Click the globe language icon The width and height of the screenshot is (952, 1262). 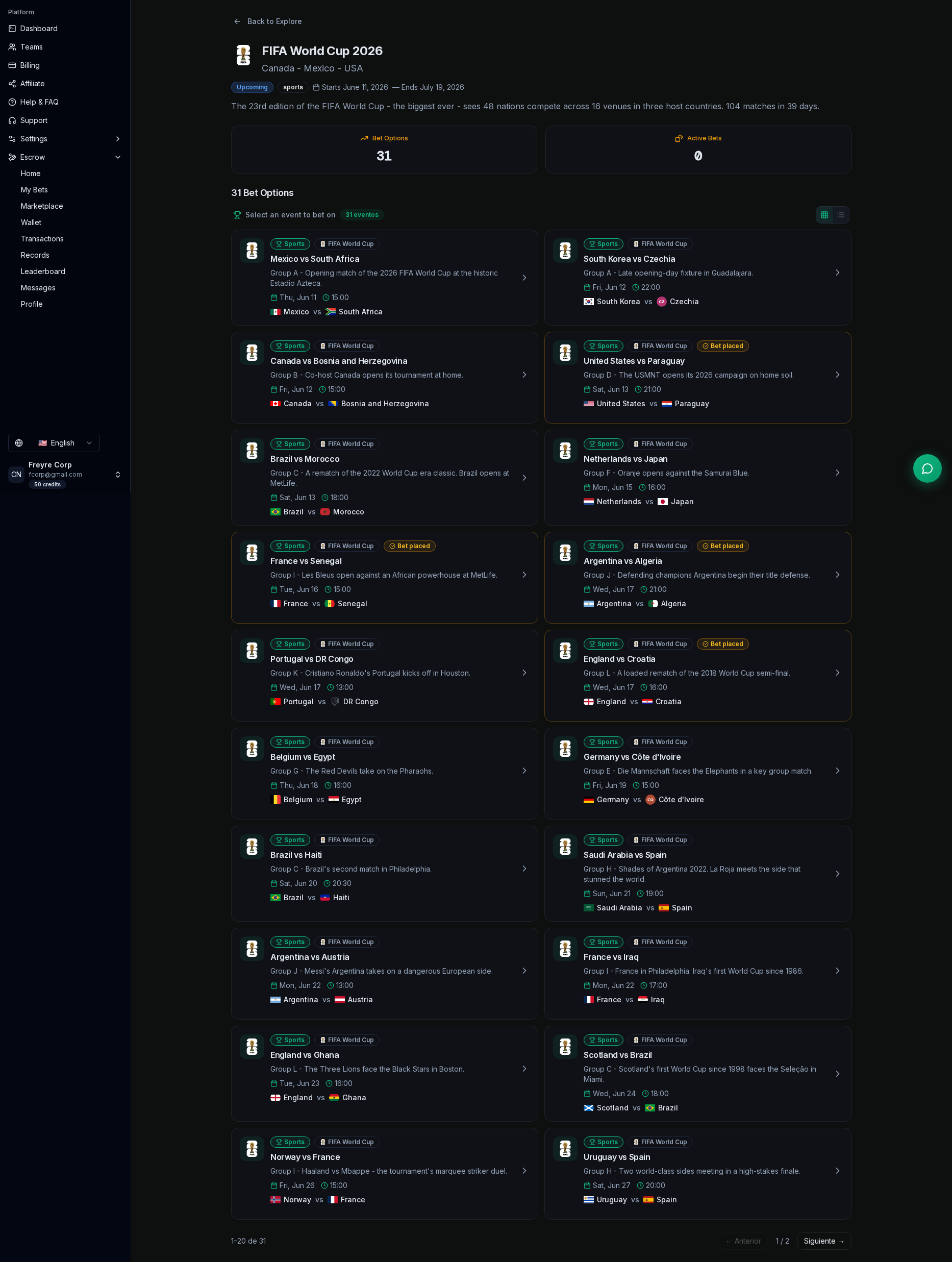[x=19, y=443]
